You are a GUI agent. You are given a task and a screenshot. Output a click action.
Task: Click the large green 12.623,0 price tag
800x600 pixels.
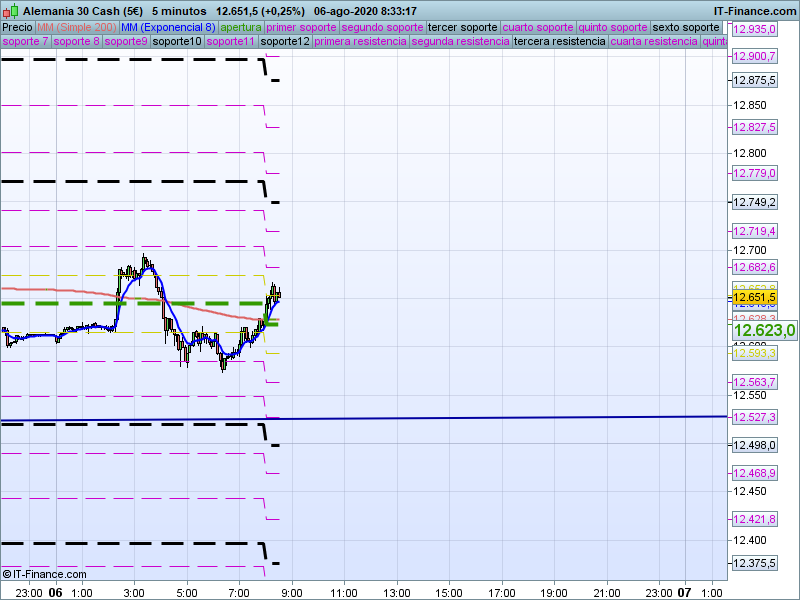point(764,330)
